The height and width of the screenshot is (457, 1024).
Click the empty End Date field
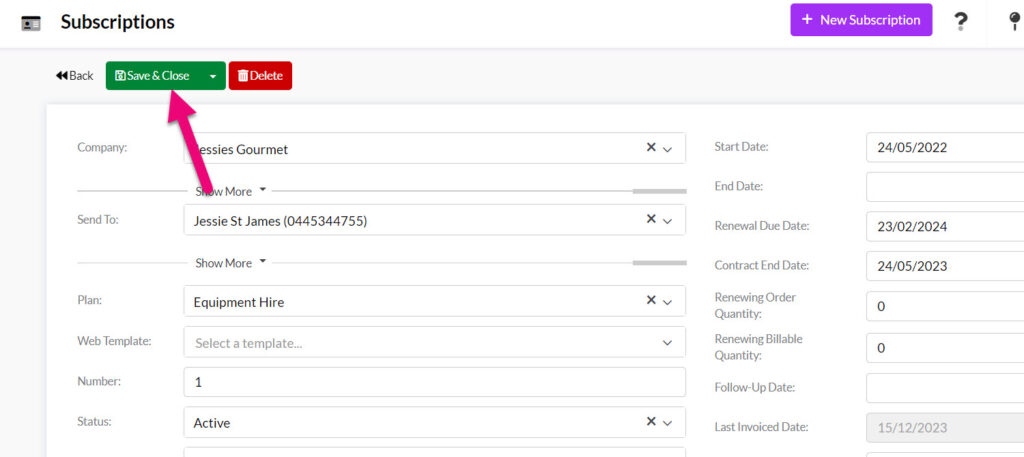(x=945, y=187)
